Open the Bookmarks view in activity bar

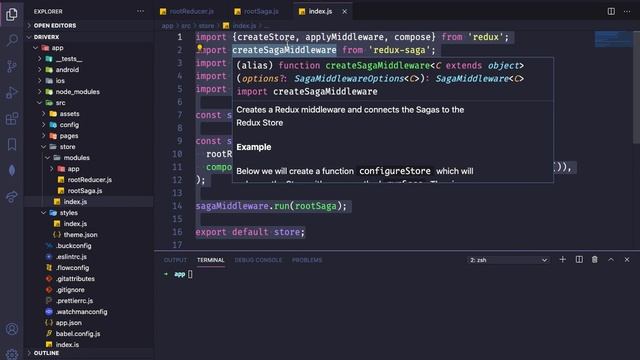click(x=12, y=144)
